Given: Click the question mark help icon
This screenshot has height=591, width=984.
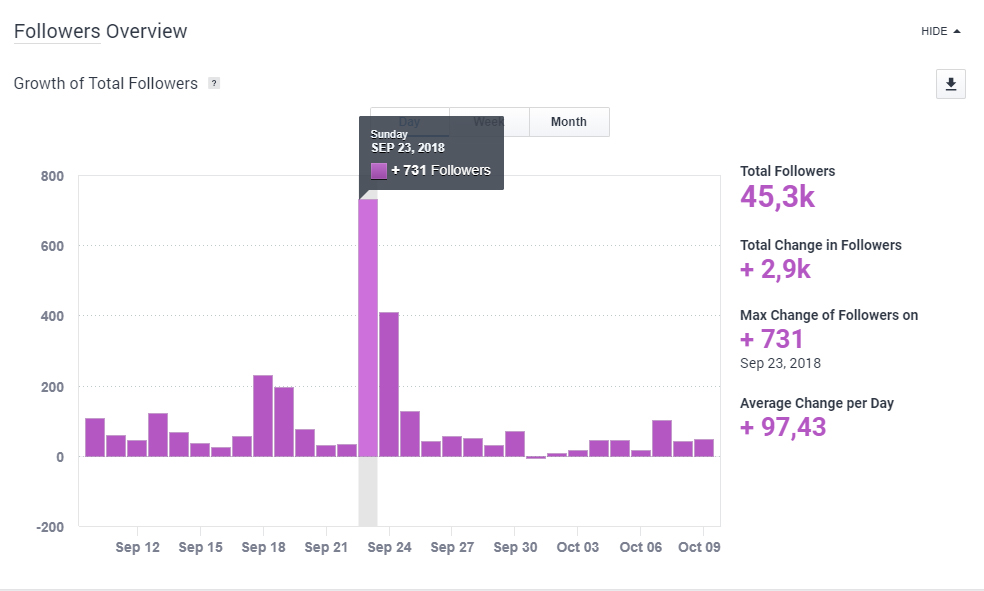Looking at the screenshot, I should pos(214,84).
